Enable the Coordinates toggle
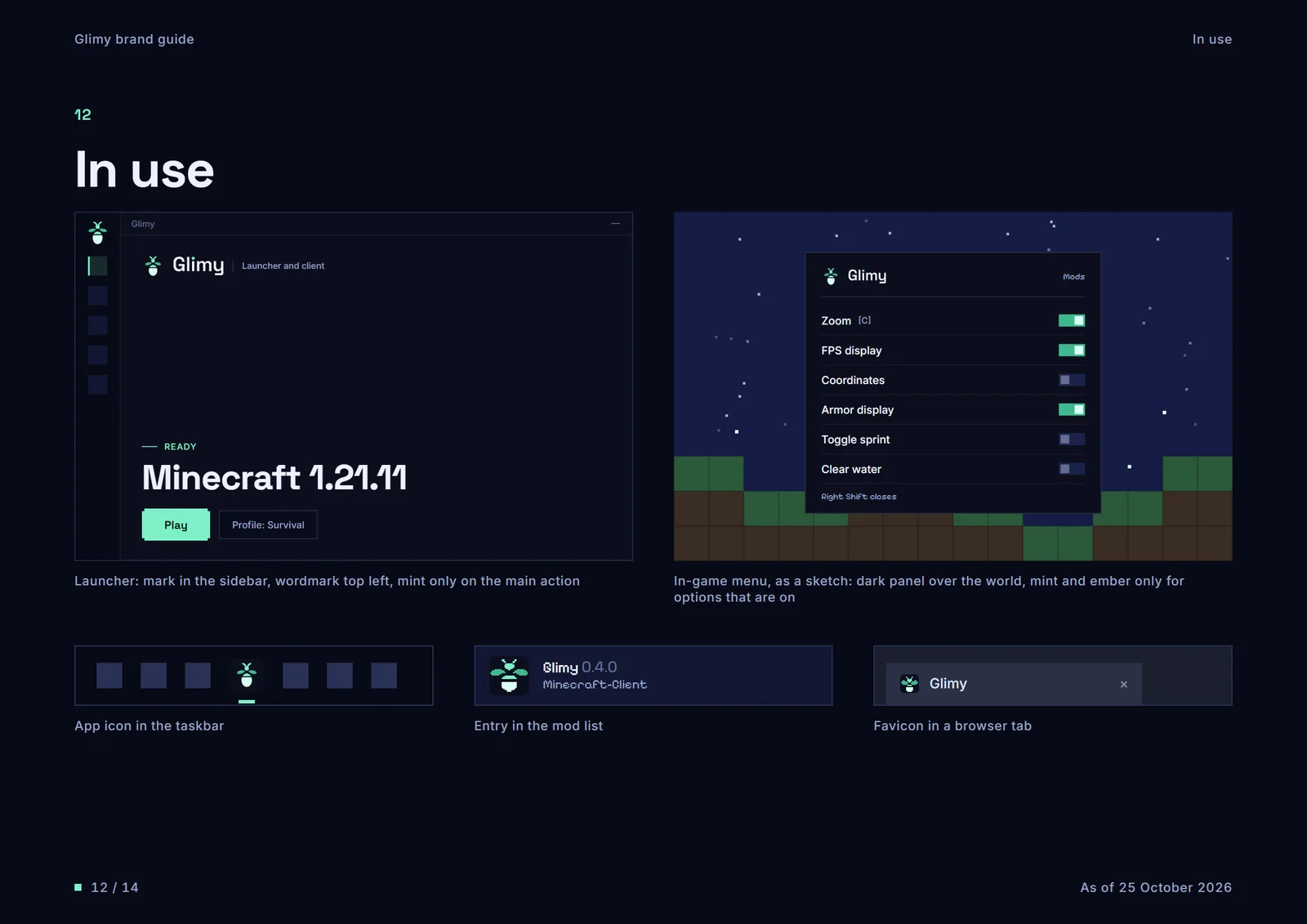The image size is (1307, 924). pos(1072,380)
